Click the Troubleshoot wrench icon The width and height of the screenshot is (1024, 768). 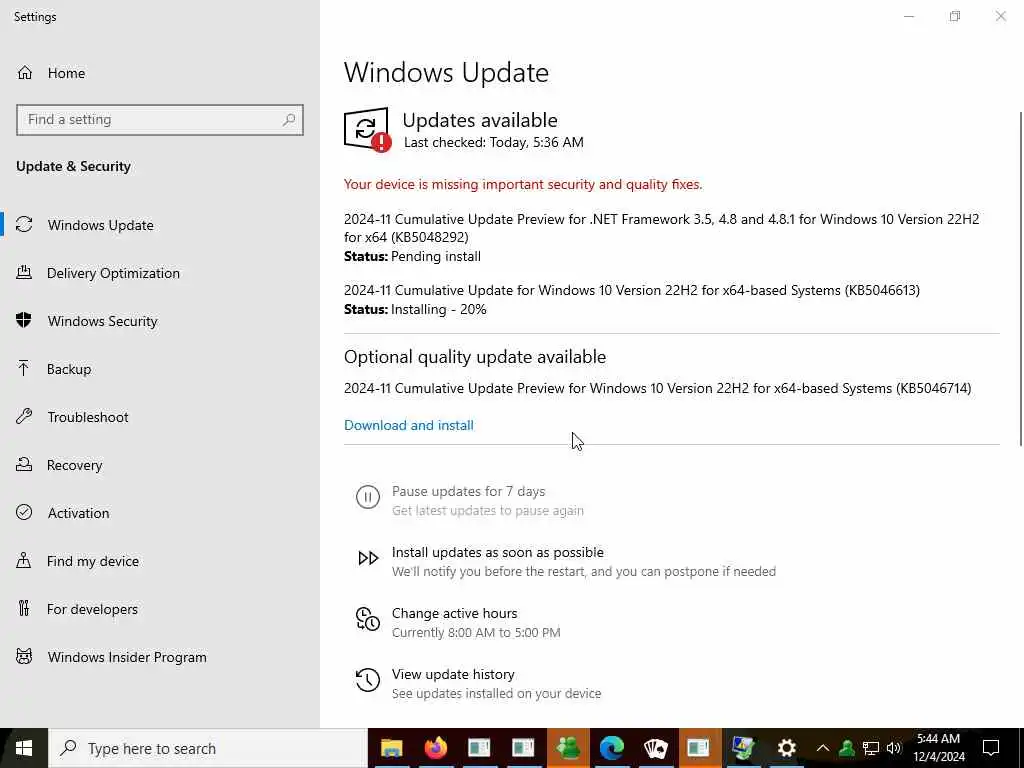(24, 416)
